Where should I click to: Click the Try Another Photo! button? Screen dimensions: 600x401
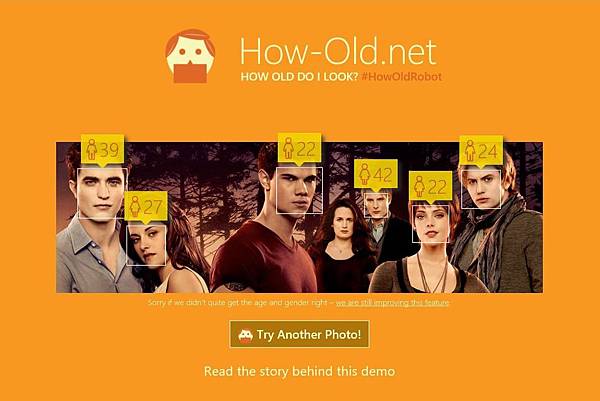[x=300, y=334]
